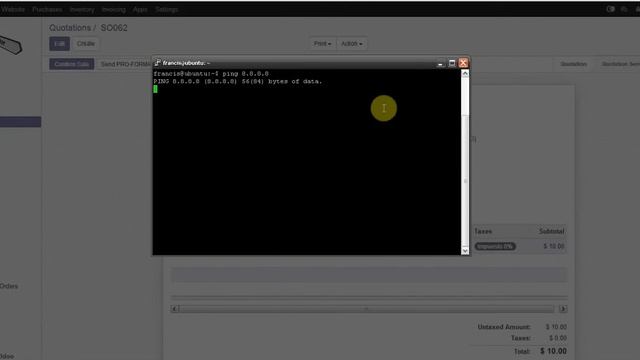
Task: Open the Settings menu
Action: tap(167, 9)
